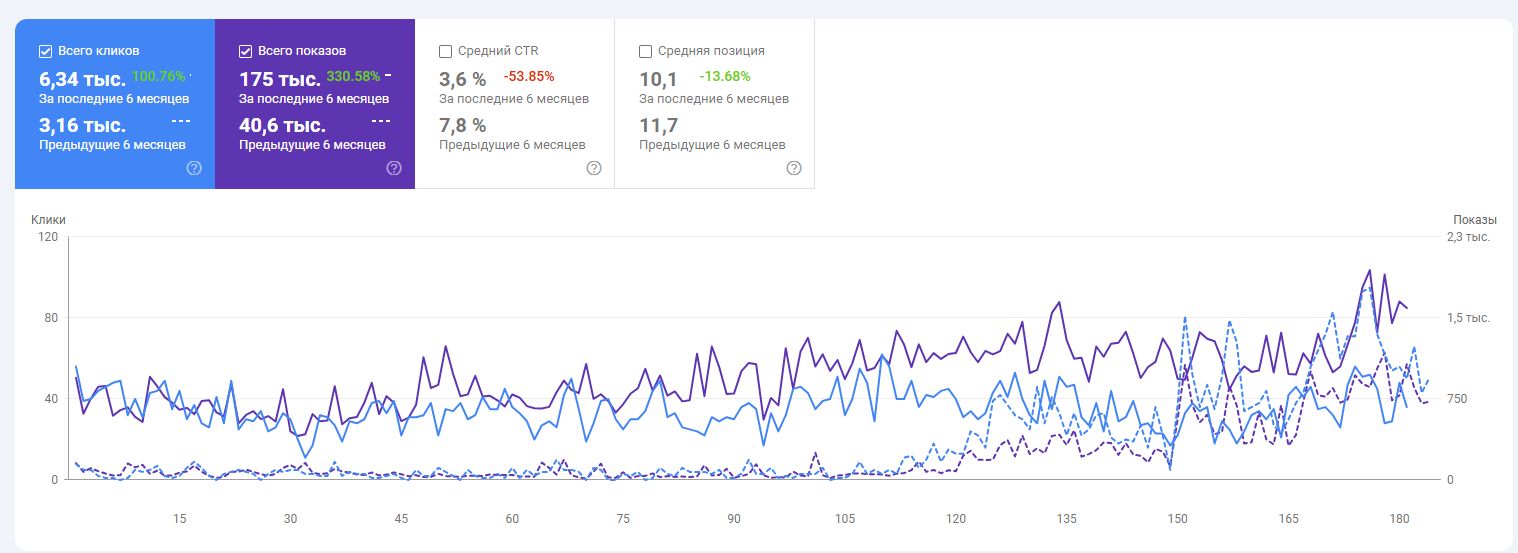The width and height of the screenshot is (1518, 553).
Task: Click the 150 mark on the chart's x-axis
Action: coord(1178,519)
